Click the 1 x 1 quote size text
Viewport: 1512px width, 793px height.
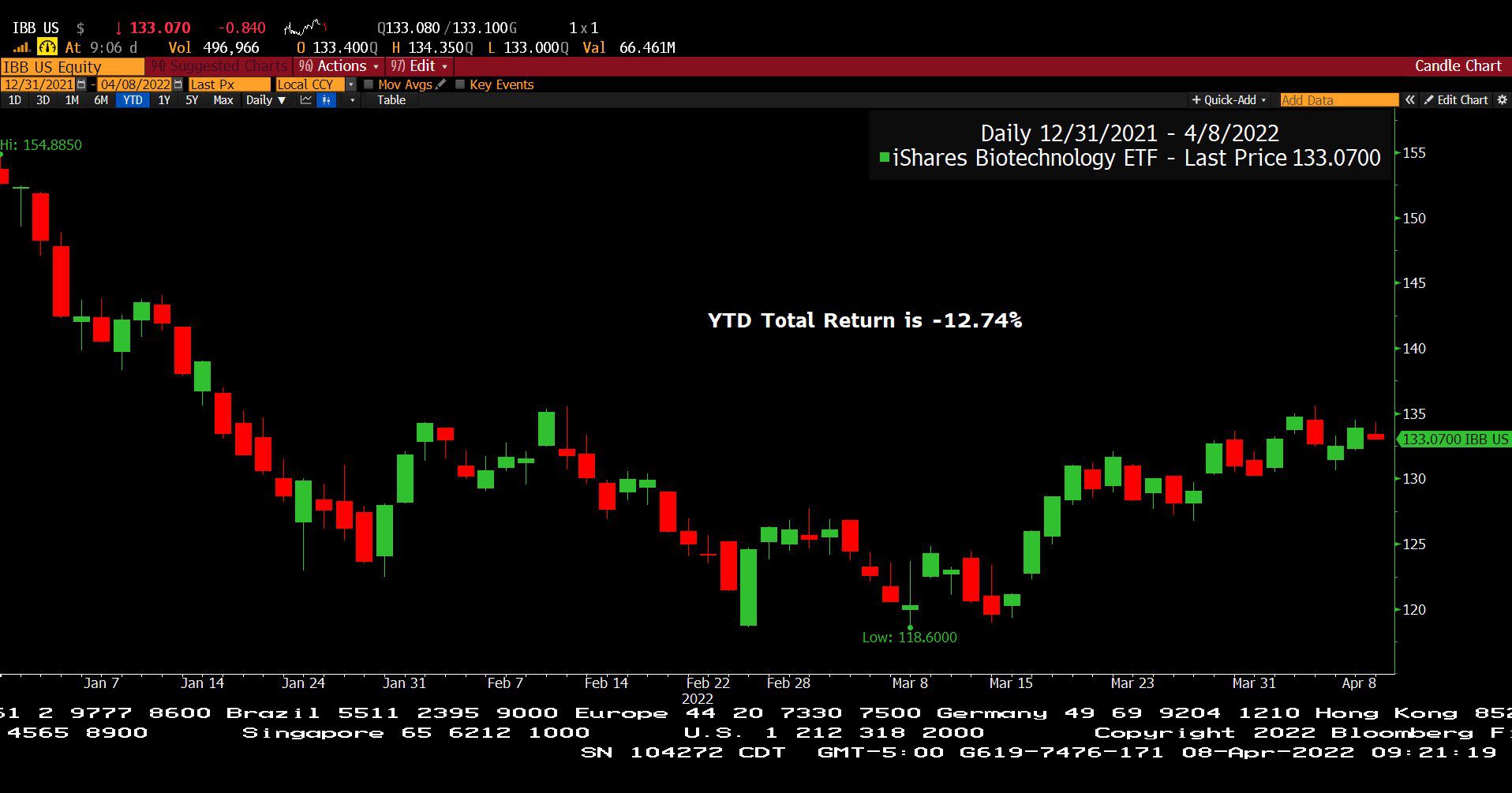click(584, 28)
